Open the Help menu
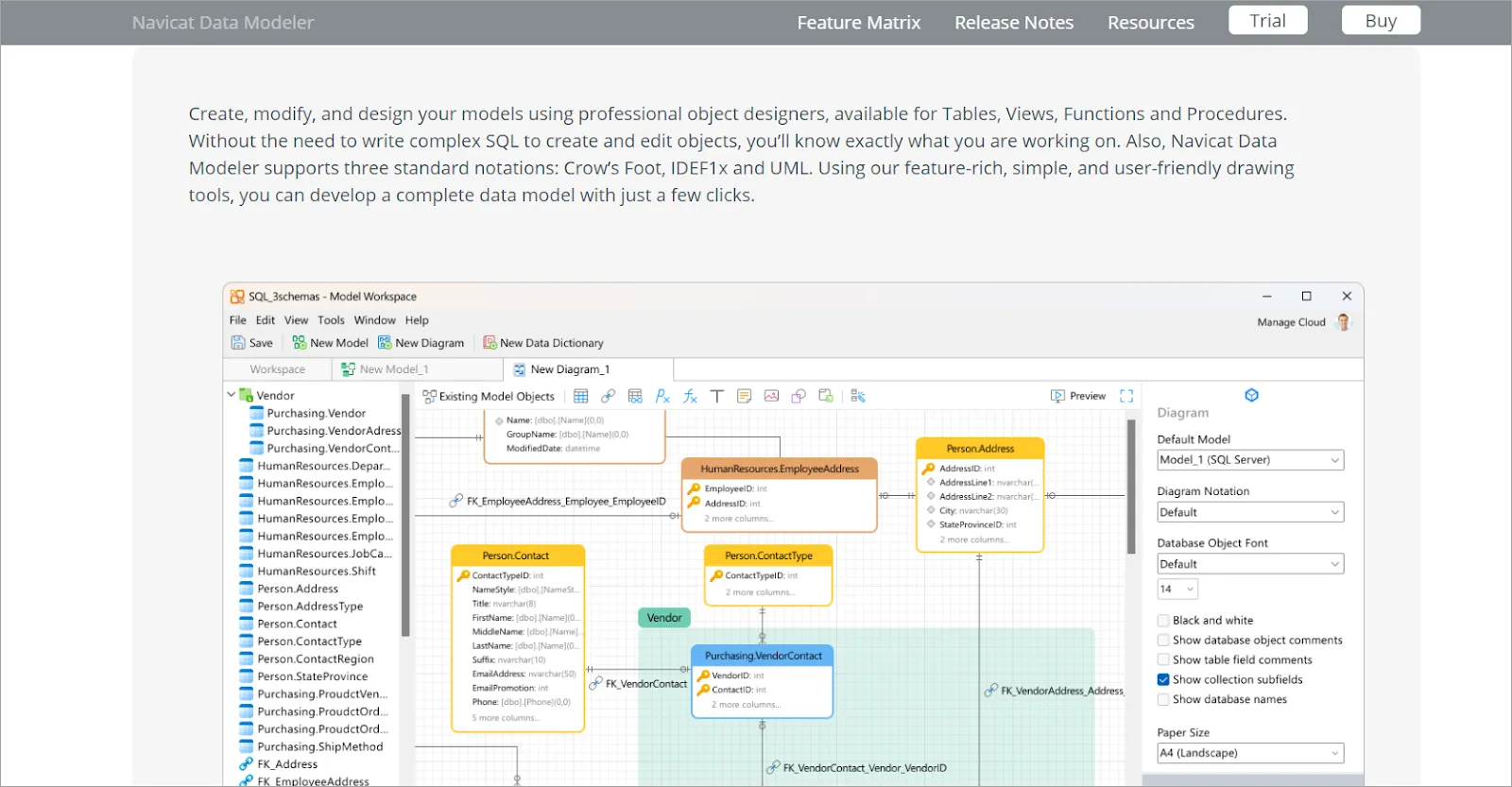This screenshot has width=1512, height=787. tap(417, 320)
